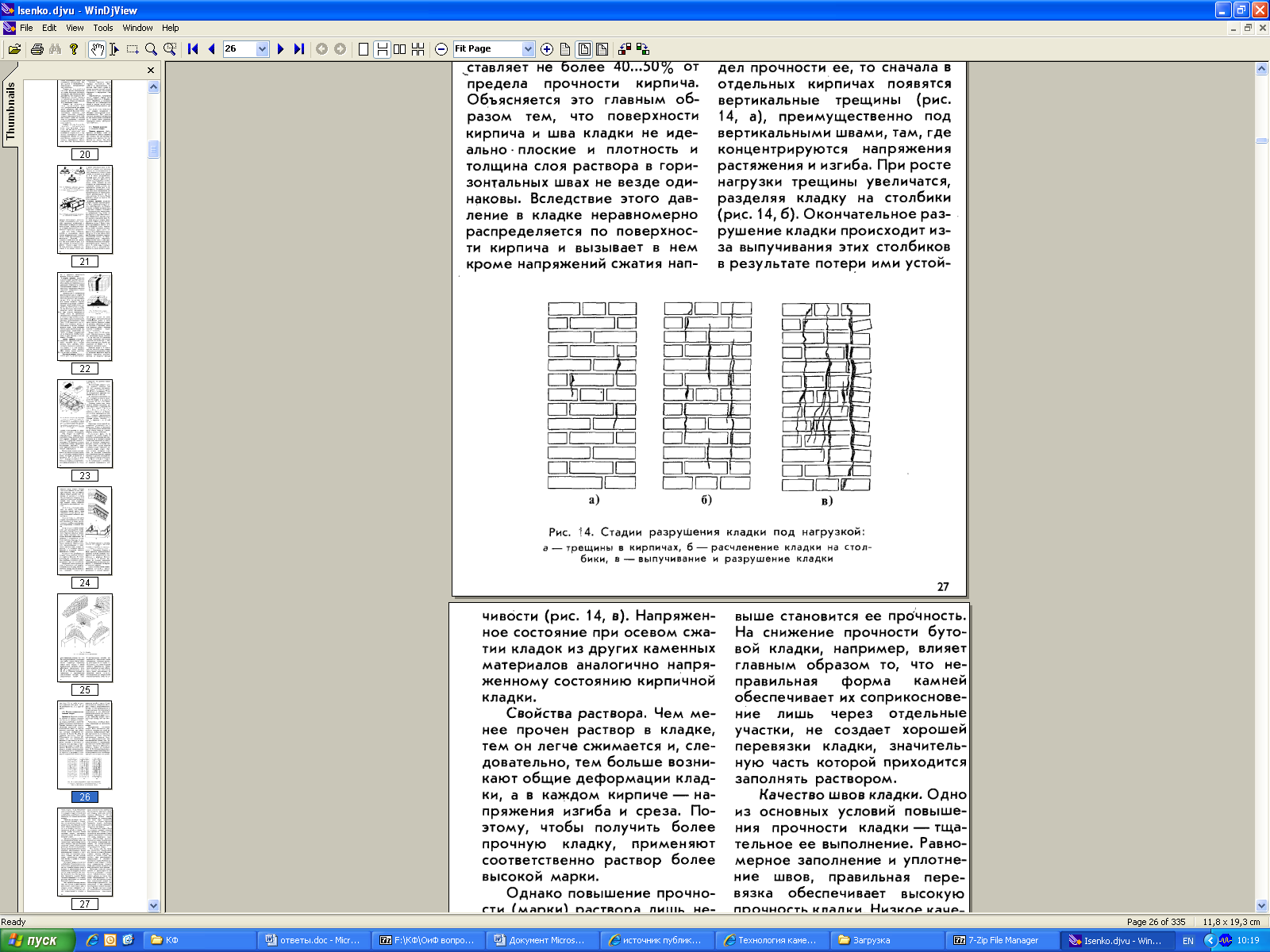Viewport: 1270px width, 952px height.
Task: Click the 11,8 x 19,3 cm status text
Action: (1231, 922)
